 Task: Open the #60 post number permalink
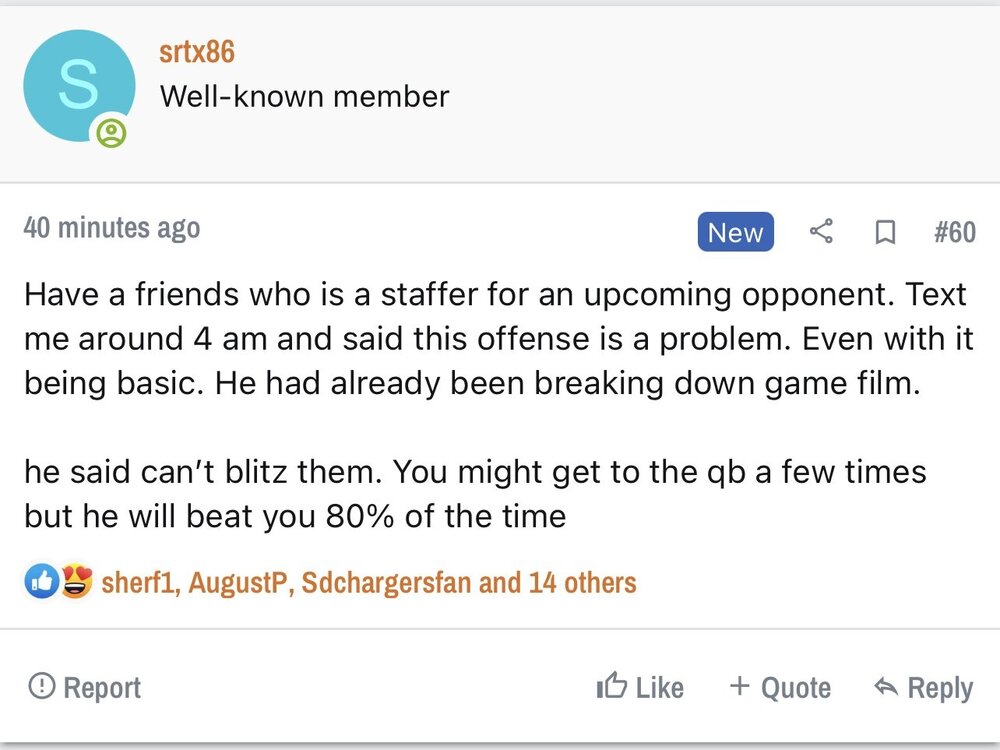[x=954, y=232]
